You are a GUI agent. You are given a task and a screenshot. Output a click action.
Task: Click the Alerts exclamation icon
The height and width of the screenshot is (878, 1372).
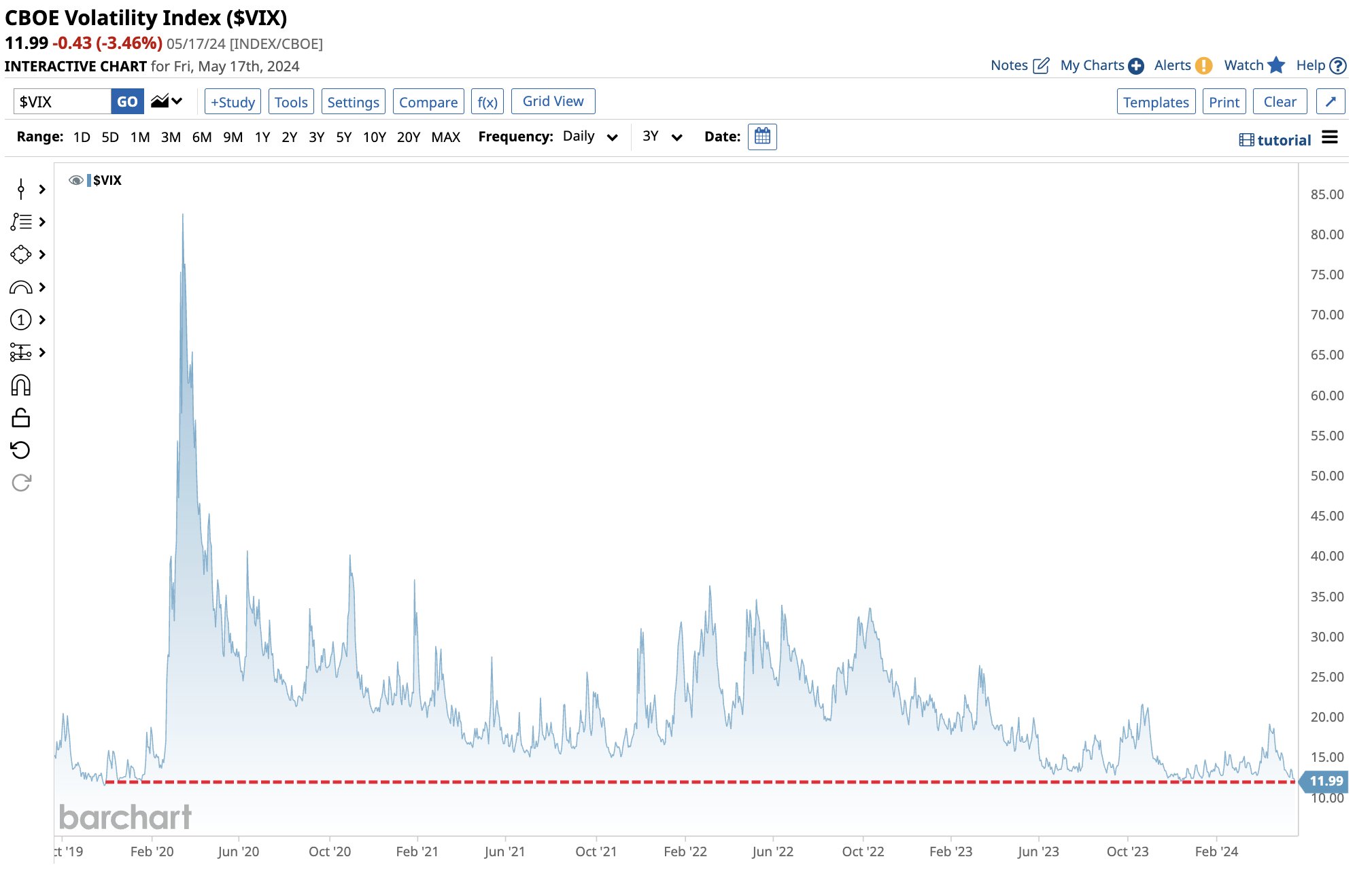click(x=1204, y=65)
